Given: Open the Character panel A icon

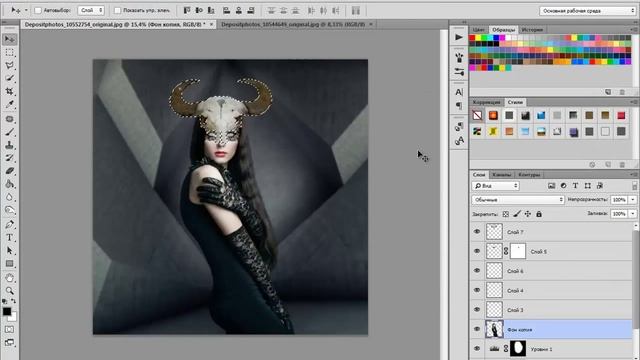Looking at the screenshot, I should click(x=459, y=92).
